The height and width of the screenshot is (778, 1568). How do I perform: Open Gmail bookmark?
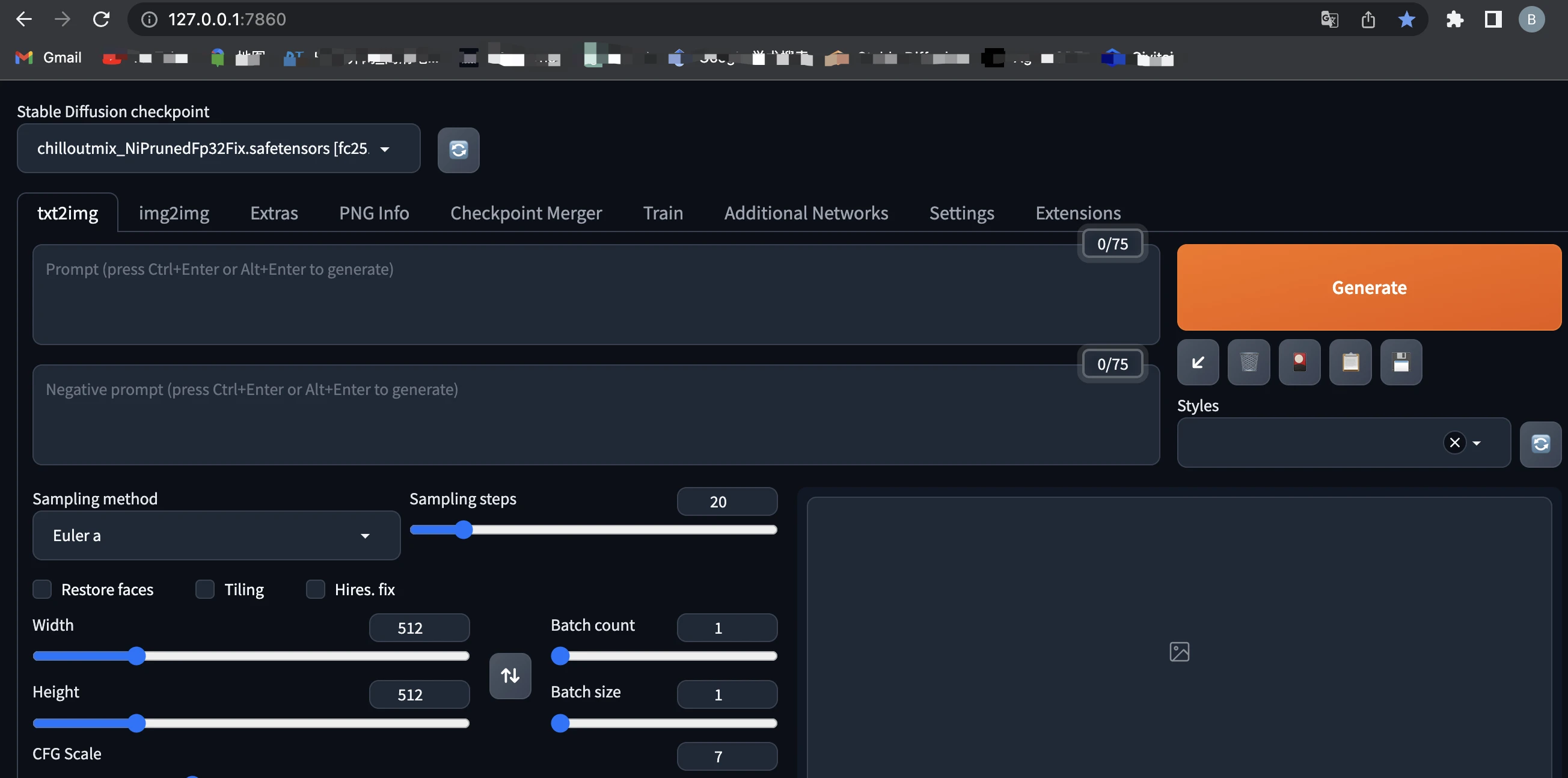pos(48,58)
